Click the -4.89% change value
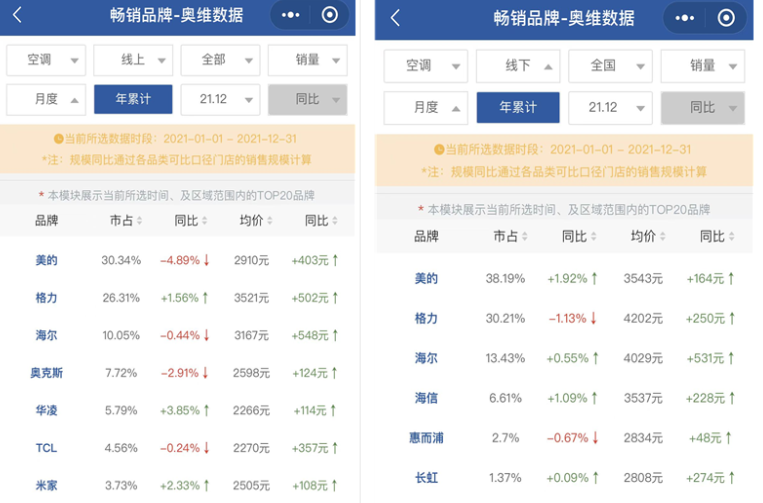The width and height of the screenshot is (763, 503). tap(180, 260)
